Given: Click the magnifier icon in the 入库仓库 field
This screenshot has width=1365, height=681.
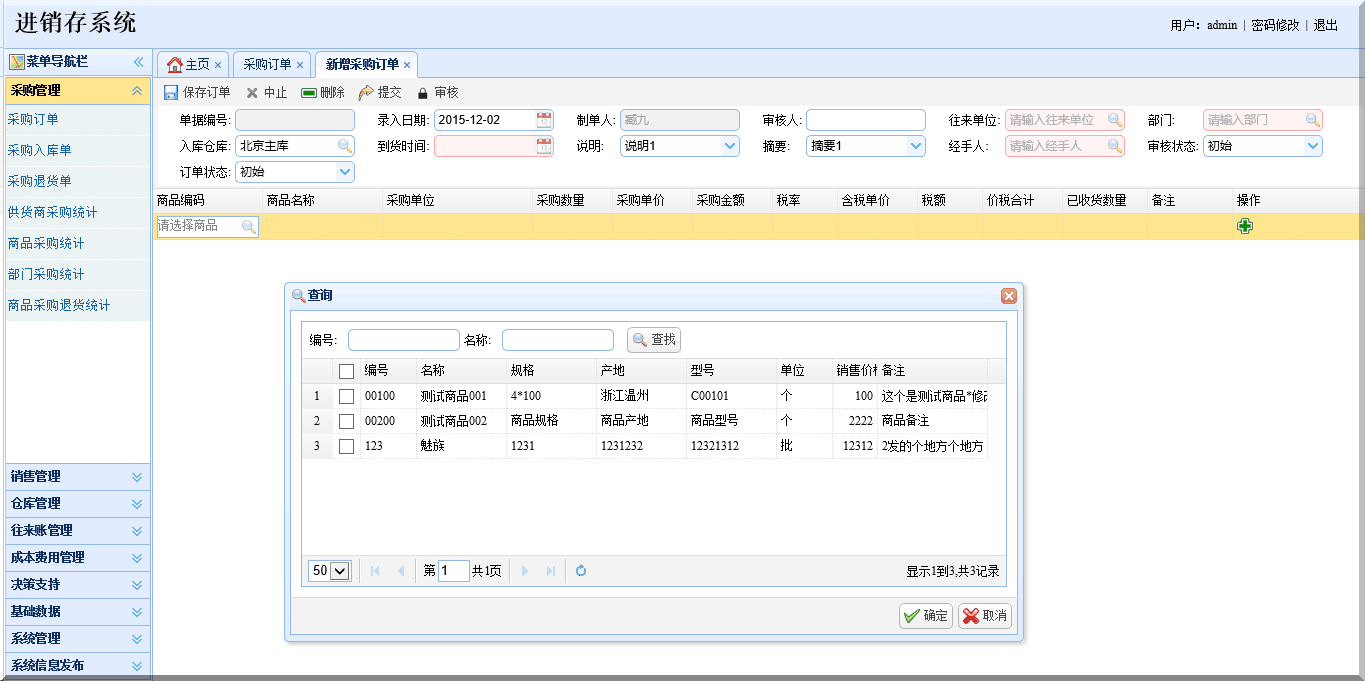Looking at the screenshot, I should [344, 146].
